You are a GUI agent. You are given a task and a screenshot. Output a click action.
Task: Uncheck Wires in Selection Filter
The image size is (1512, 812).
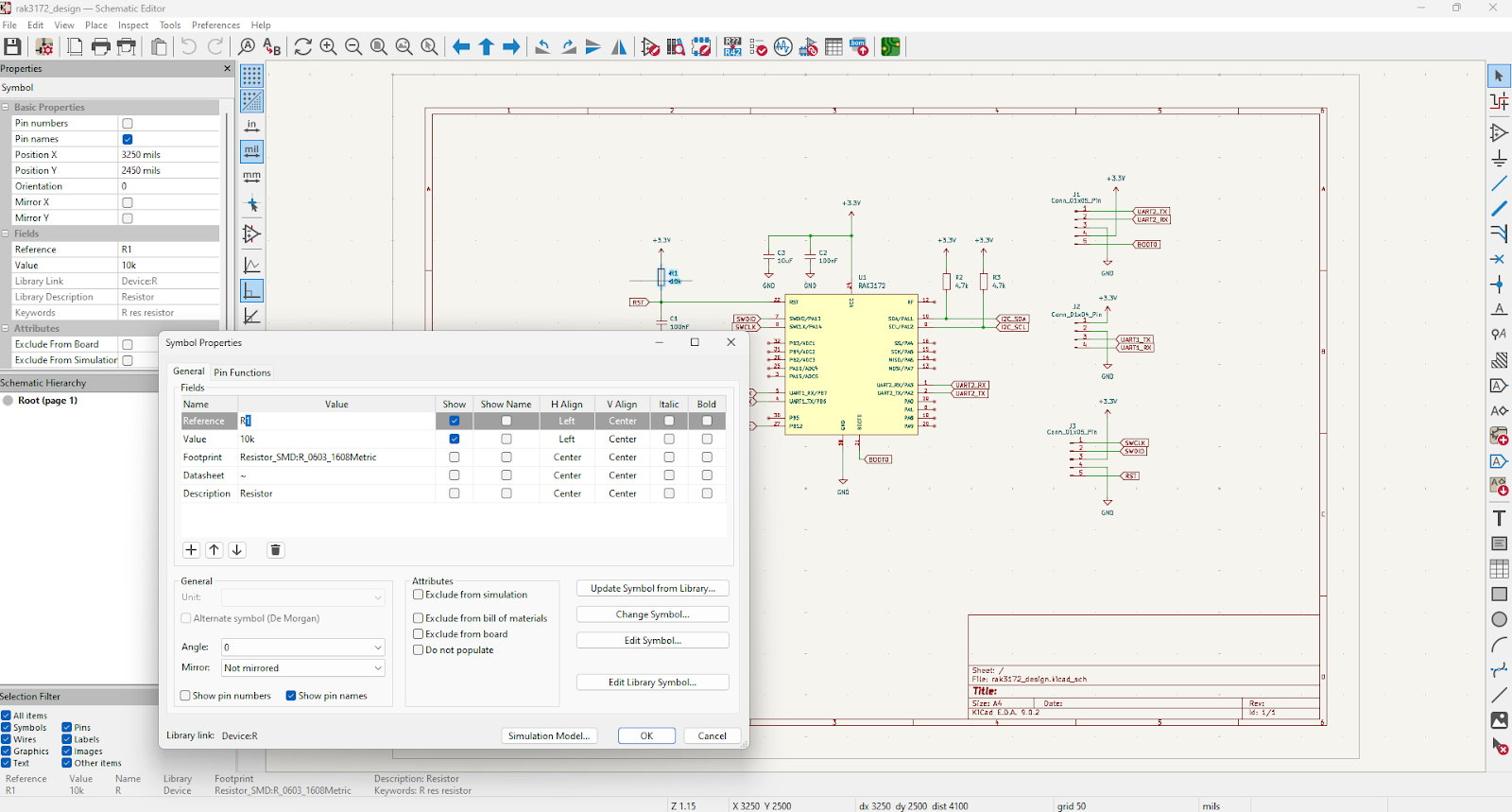6,739
